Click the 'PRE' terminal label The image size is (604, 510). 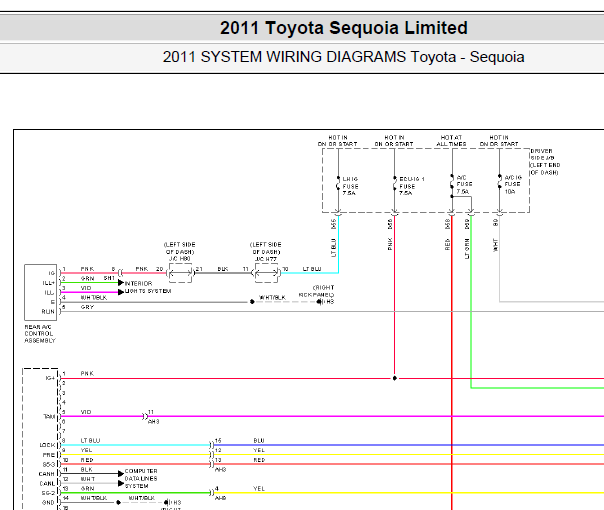click(49, 455)
